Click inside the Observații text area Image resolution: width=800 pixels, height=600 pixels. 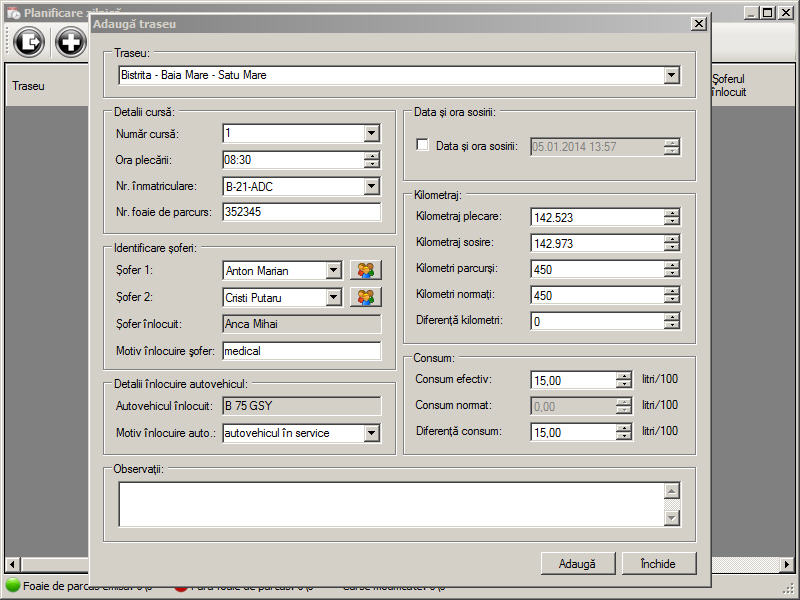[392, 504]
